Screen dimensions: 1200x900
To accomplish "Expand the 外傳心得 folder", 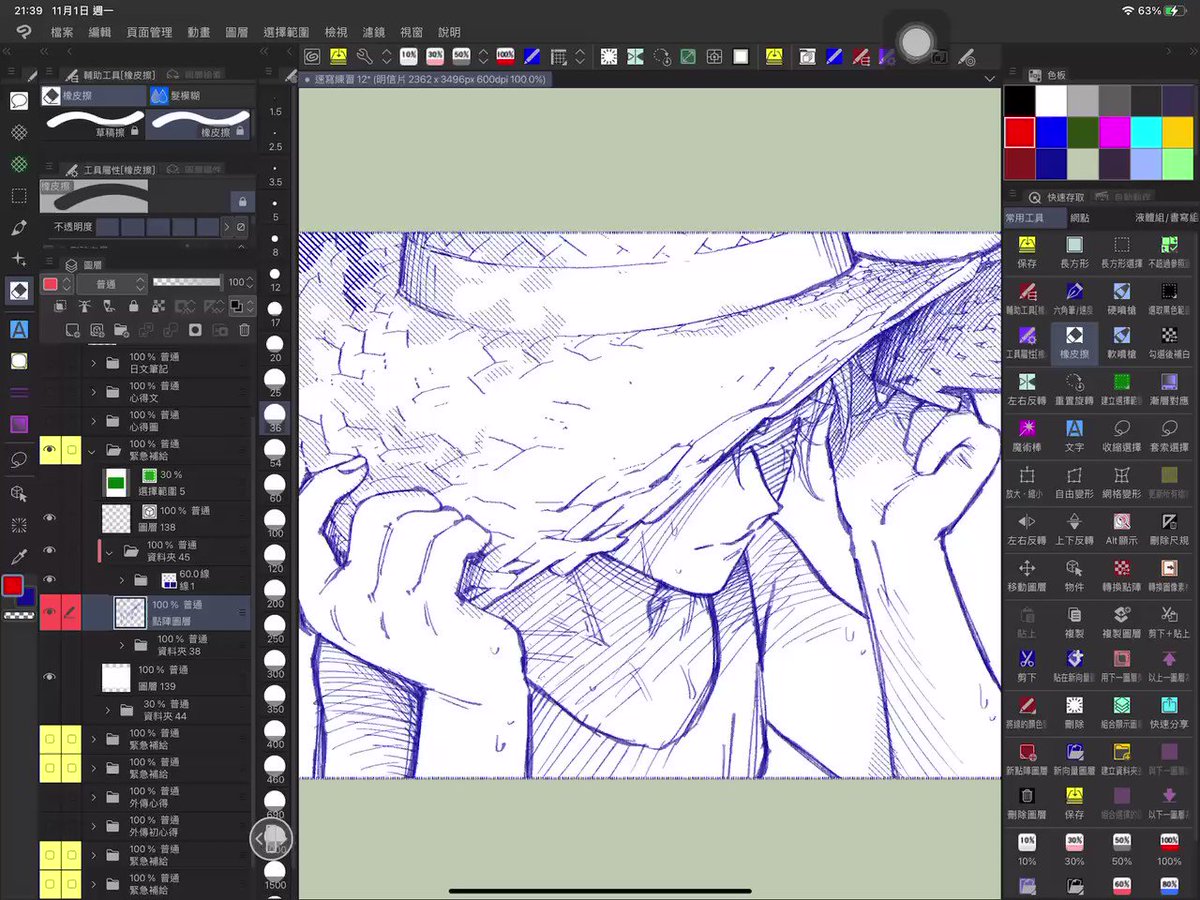I will 94,797.
